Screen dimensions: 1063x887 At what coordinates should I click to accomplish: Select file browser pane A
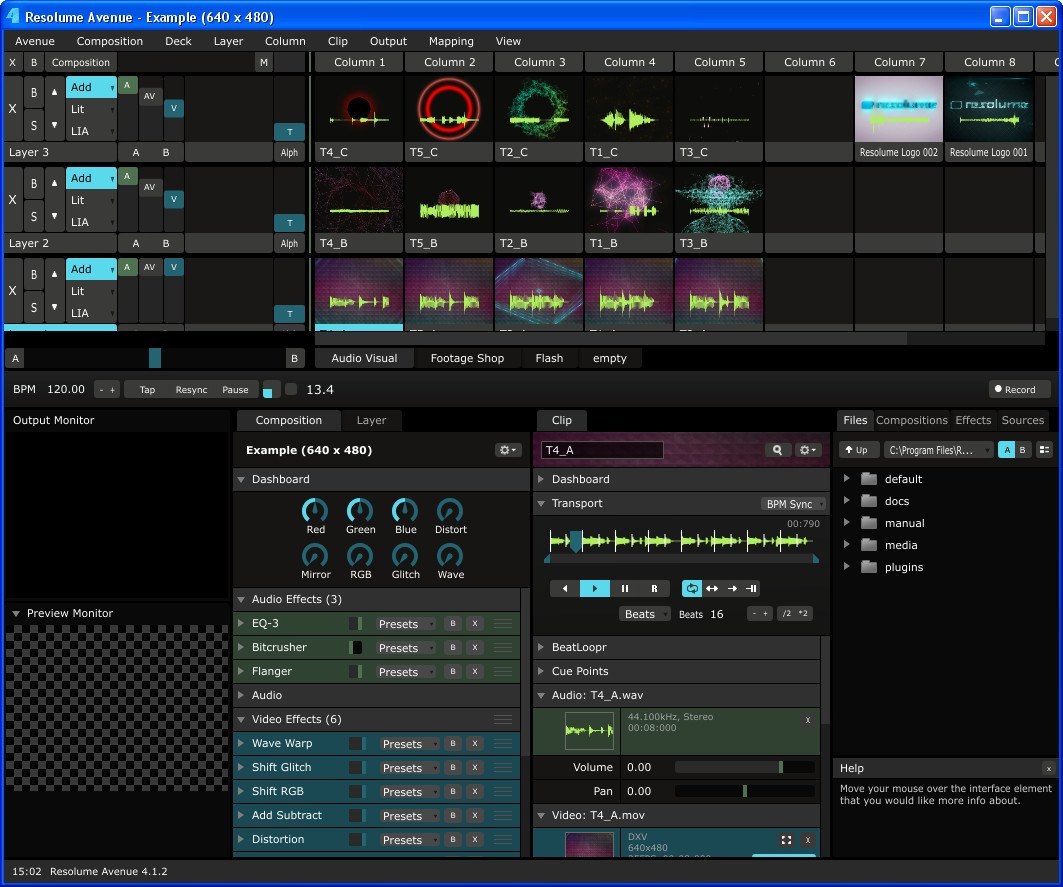click(x=1007, y=450)
